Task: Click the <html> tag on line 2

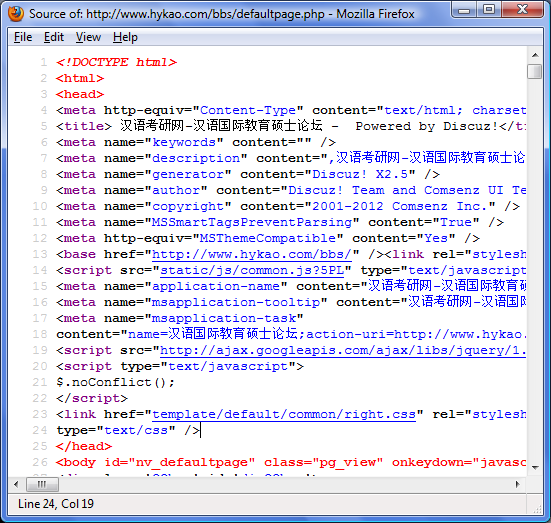Action: [x=80, y=78]
